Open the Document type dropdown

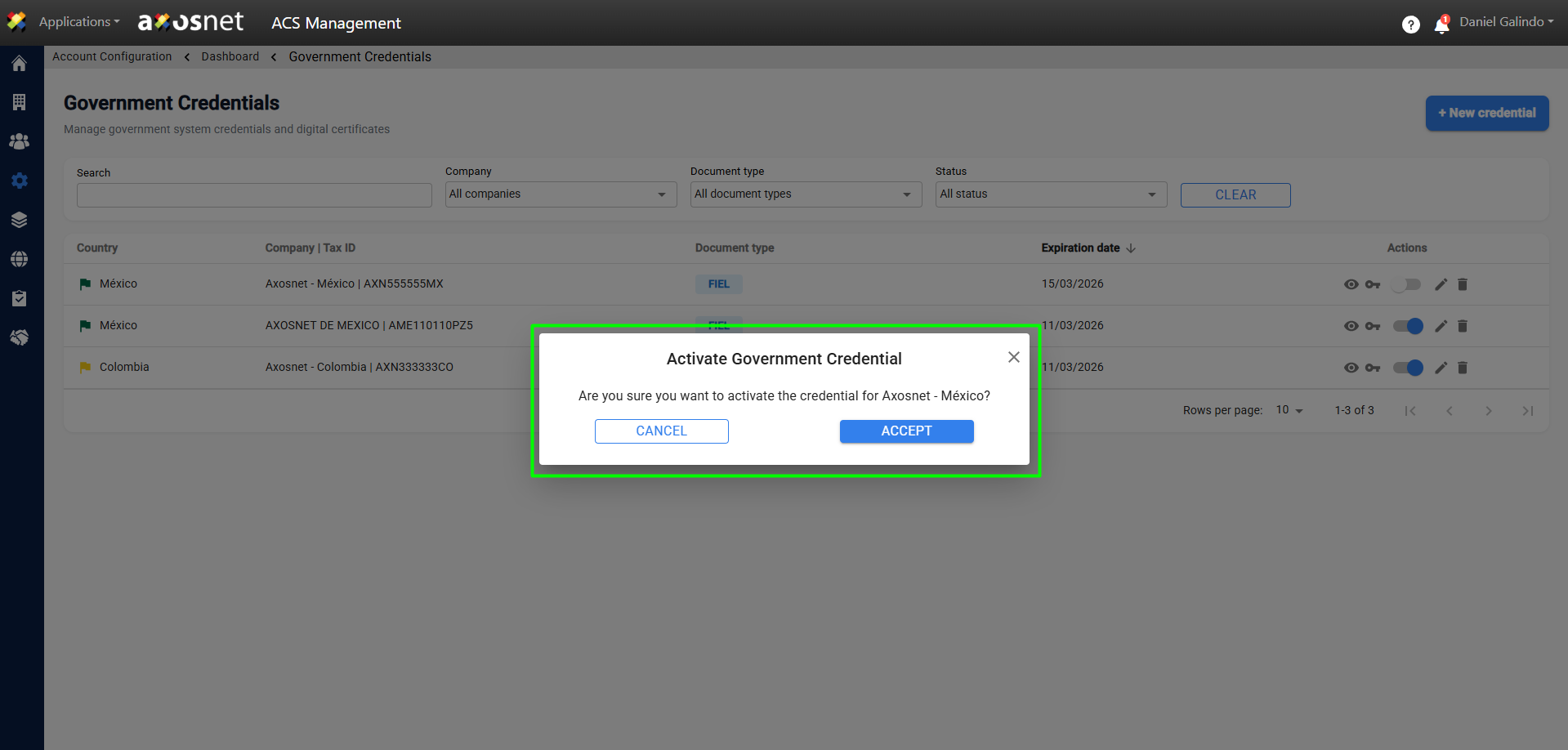point(806,194)
